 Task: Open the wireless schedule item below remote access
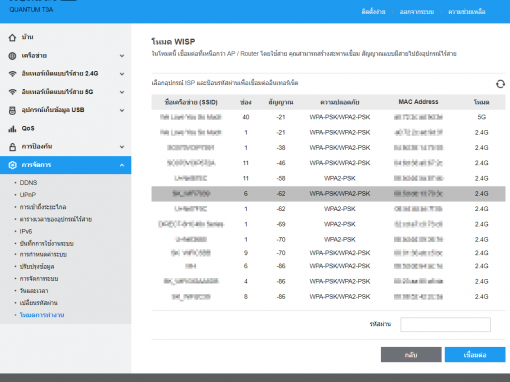(x=56, y=219)
